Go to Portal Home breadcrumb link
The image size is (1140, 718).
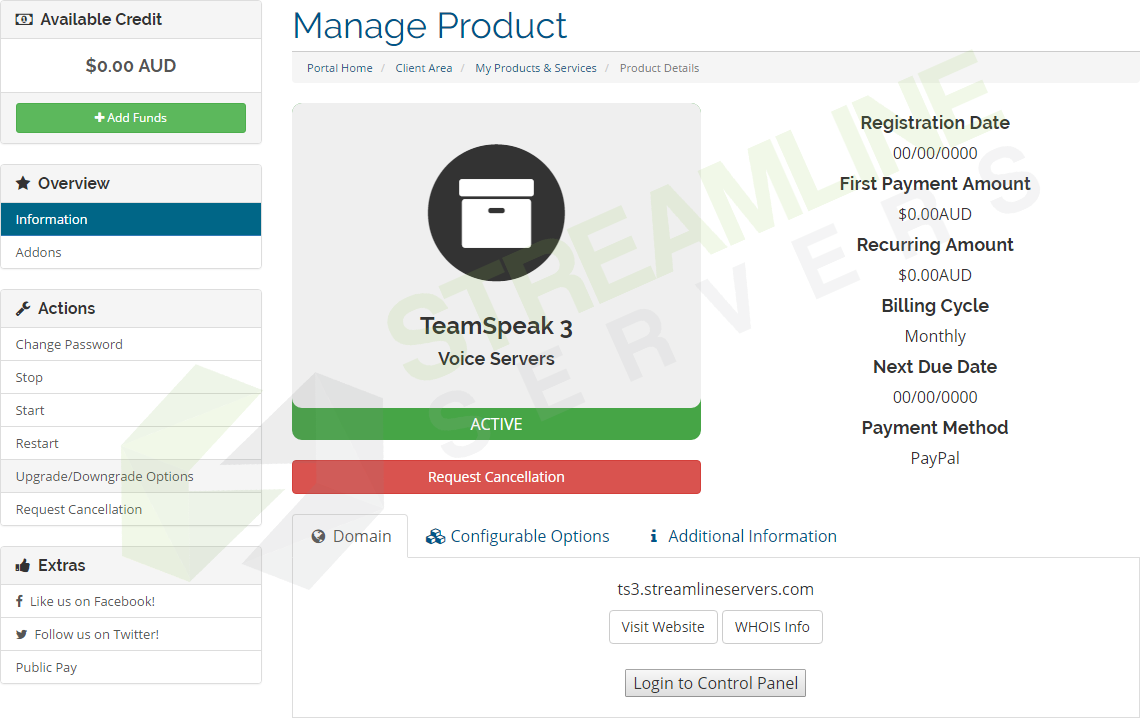pos(340,68)
